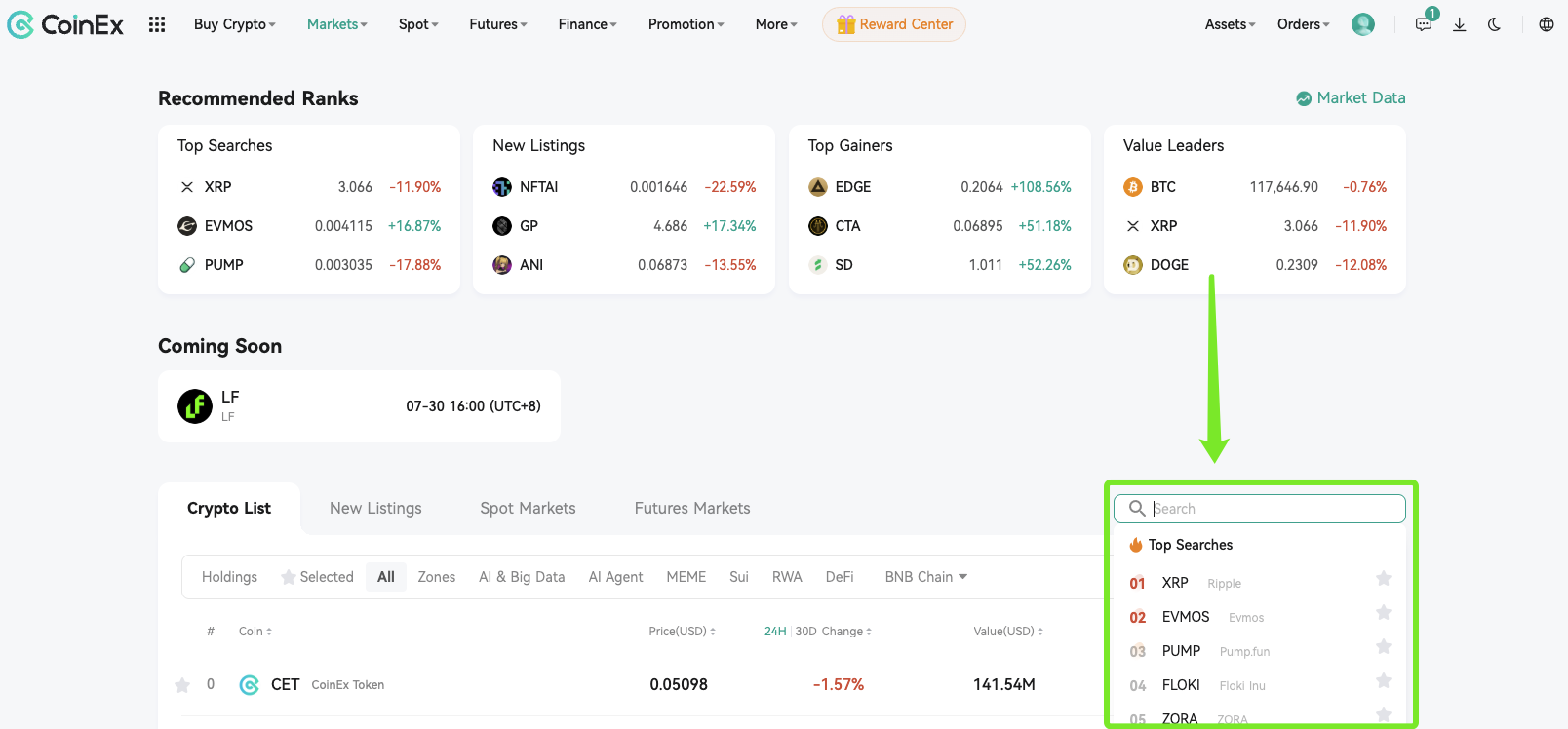Screen dimensions: 1568x729
Task: Click the SD coin icon
Action: coord(818,265)
